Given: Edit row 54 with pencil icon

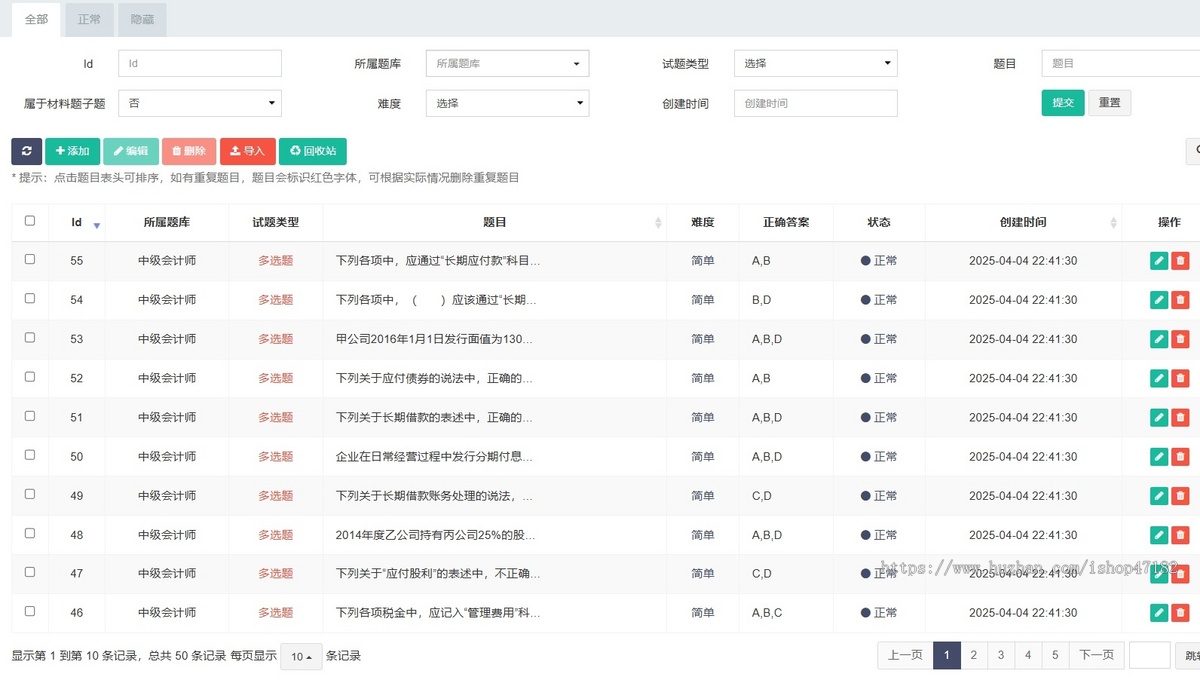Looking at the screenshot, I should pyautogui.click(x=1159, y=300).
